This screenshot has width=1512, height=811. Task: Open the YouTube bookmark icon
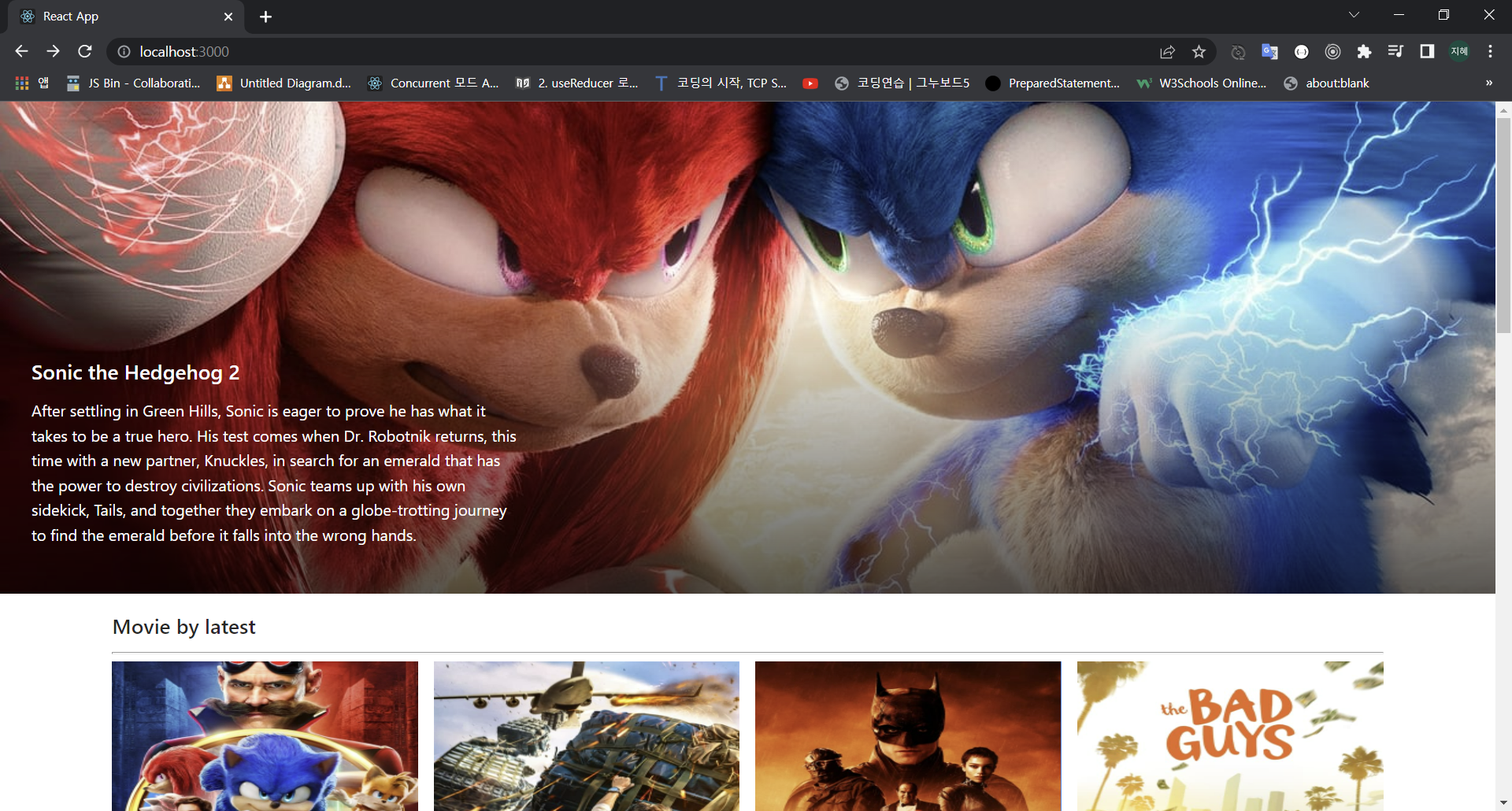coord(810,83)
